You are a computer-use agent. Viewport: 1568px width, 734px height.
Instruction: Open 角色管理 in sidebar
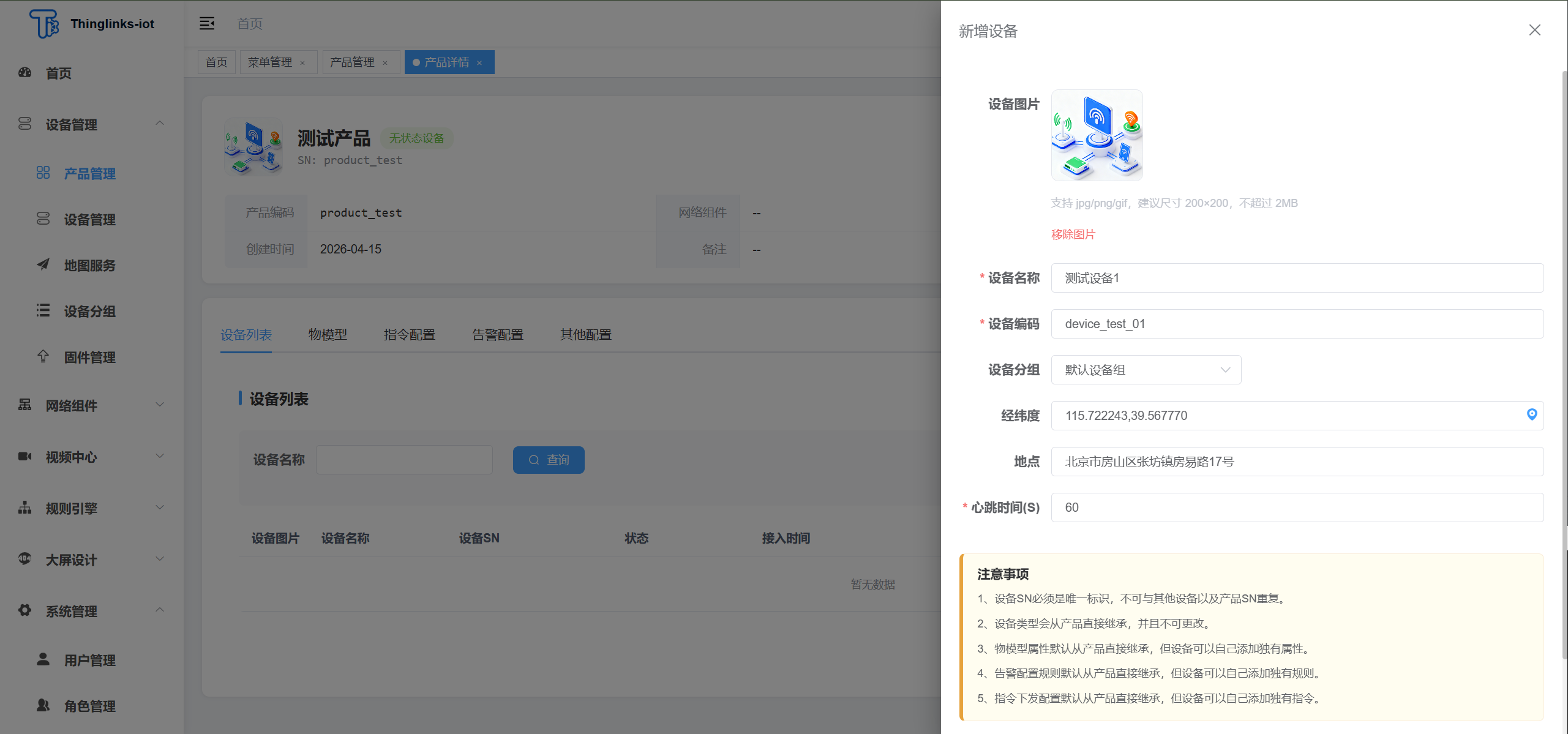point(89,706)
